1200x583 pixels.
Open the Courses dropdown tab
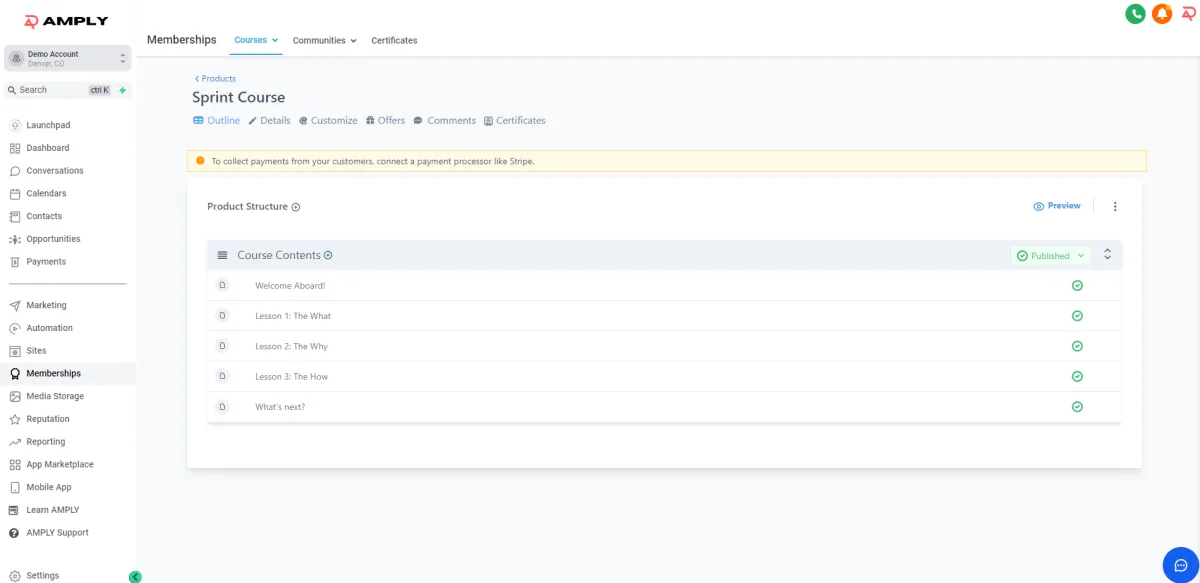click(x=256, y=40)
